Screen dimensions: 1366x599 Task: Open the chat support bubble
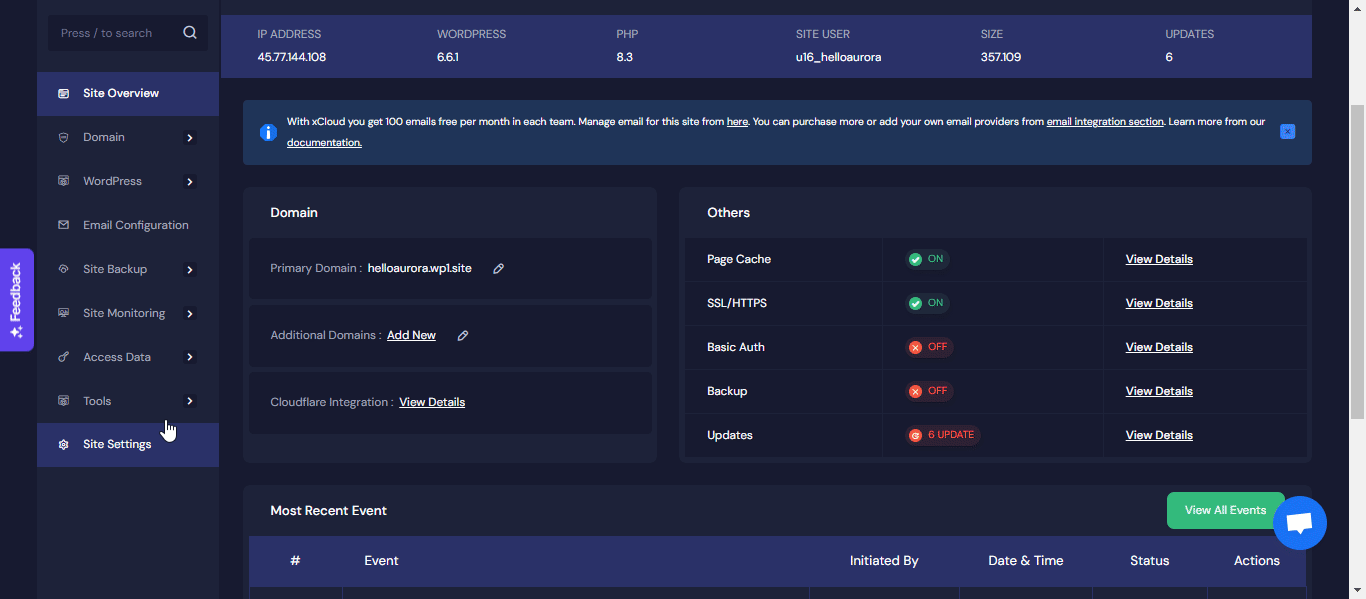click(x=1299, y=522)
